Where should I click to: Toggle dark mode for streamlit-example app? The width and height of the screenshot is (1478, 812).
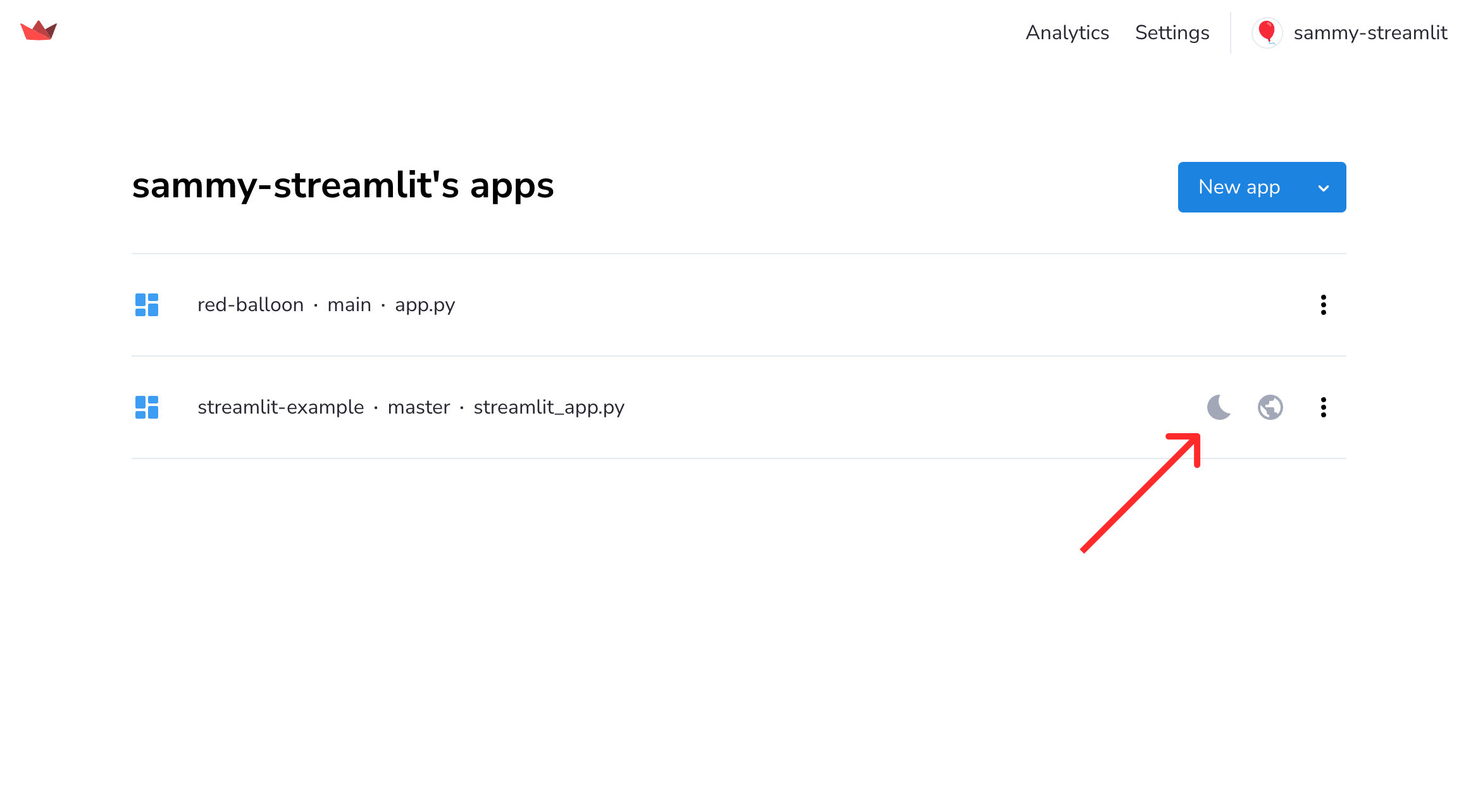tap(1219, 407)
